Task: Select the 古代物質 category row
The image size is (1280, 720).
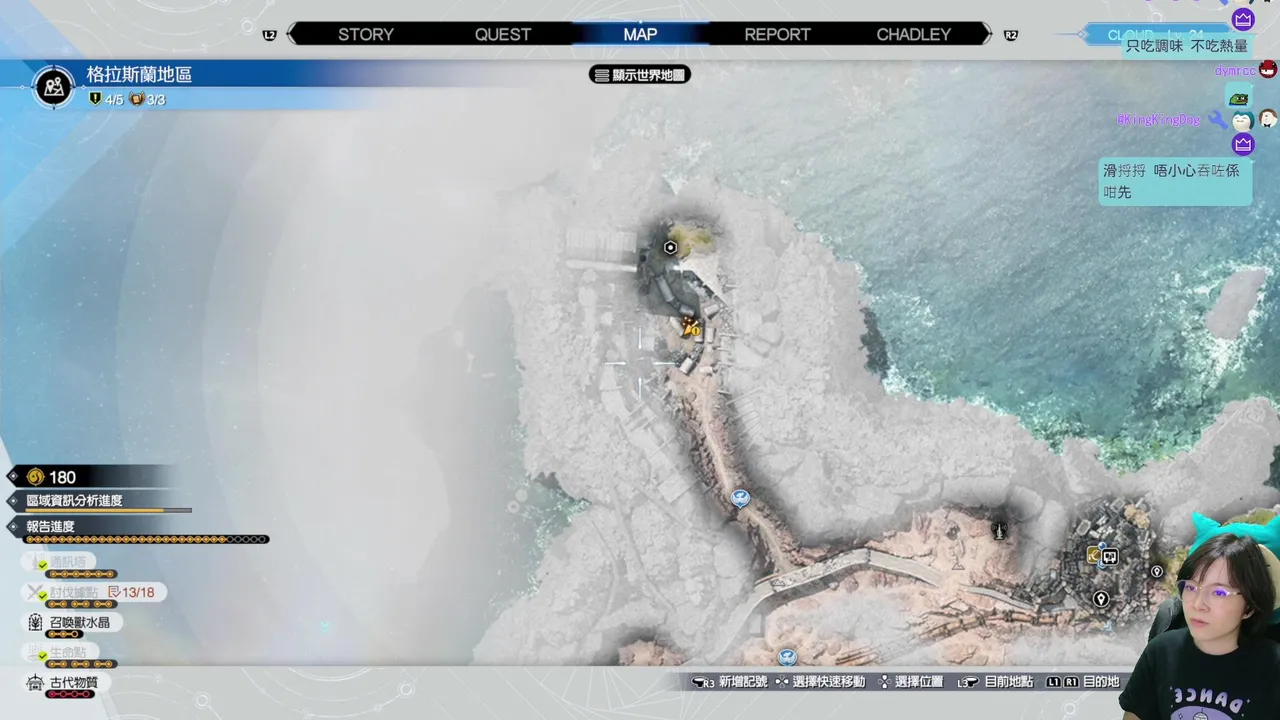Action: (66, 683)
